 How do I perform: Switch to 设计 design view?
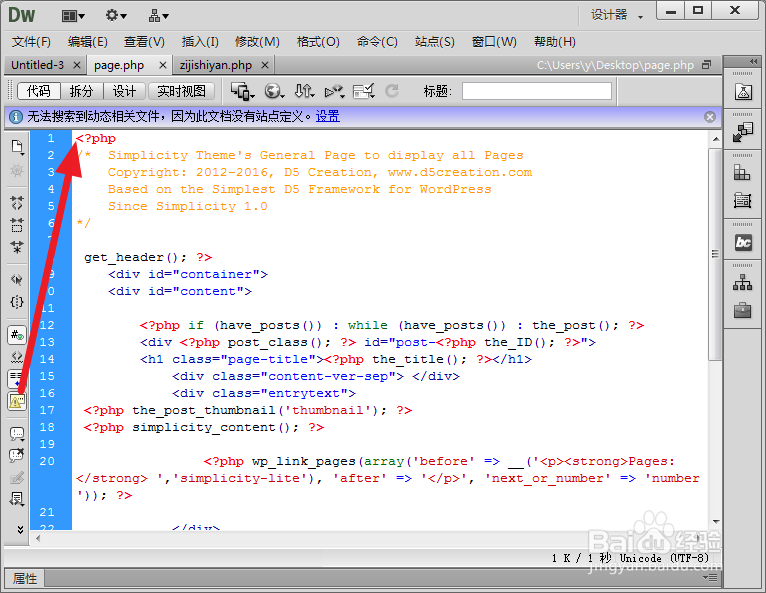(125, 91)
